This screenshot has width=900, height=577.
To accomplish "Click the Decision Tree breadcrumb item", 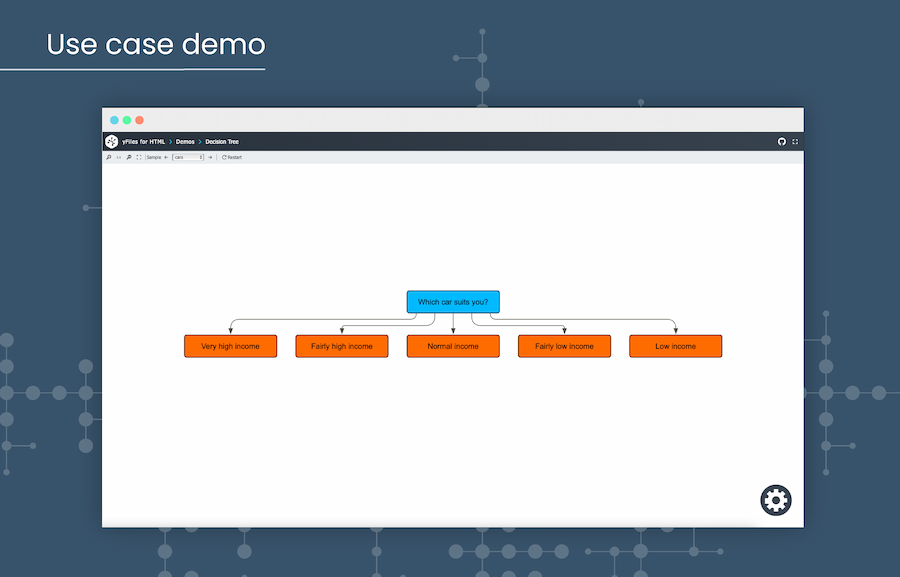I will [x=222, y=141].
